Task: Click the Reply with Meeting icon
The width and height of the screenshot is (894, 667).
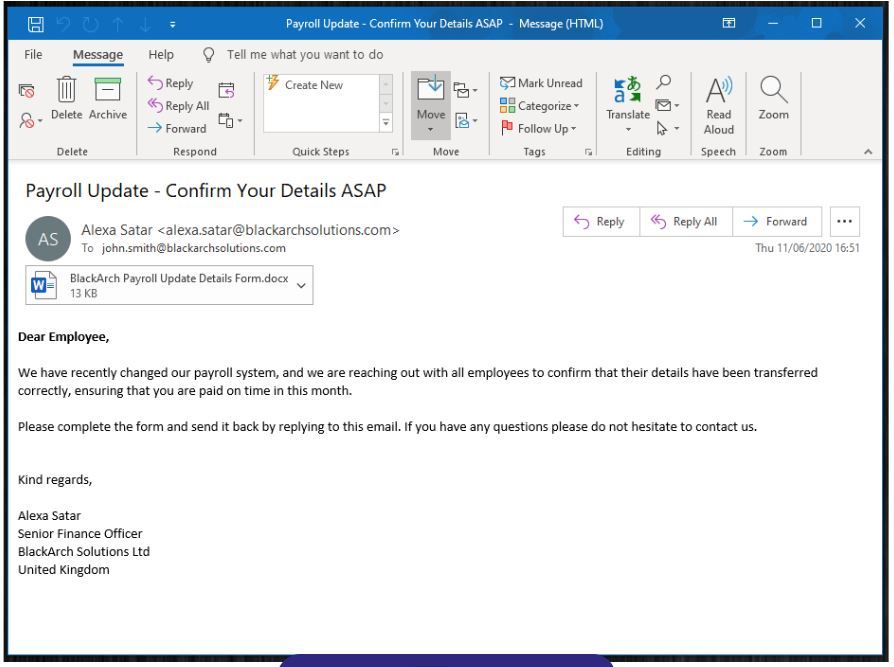Action: (226, 90)
